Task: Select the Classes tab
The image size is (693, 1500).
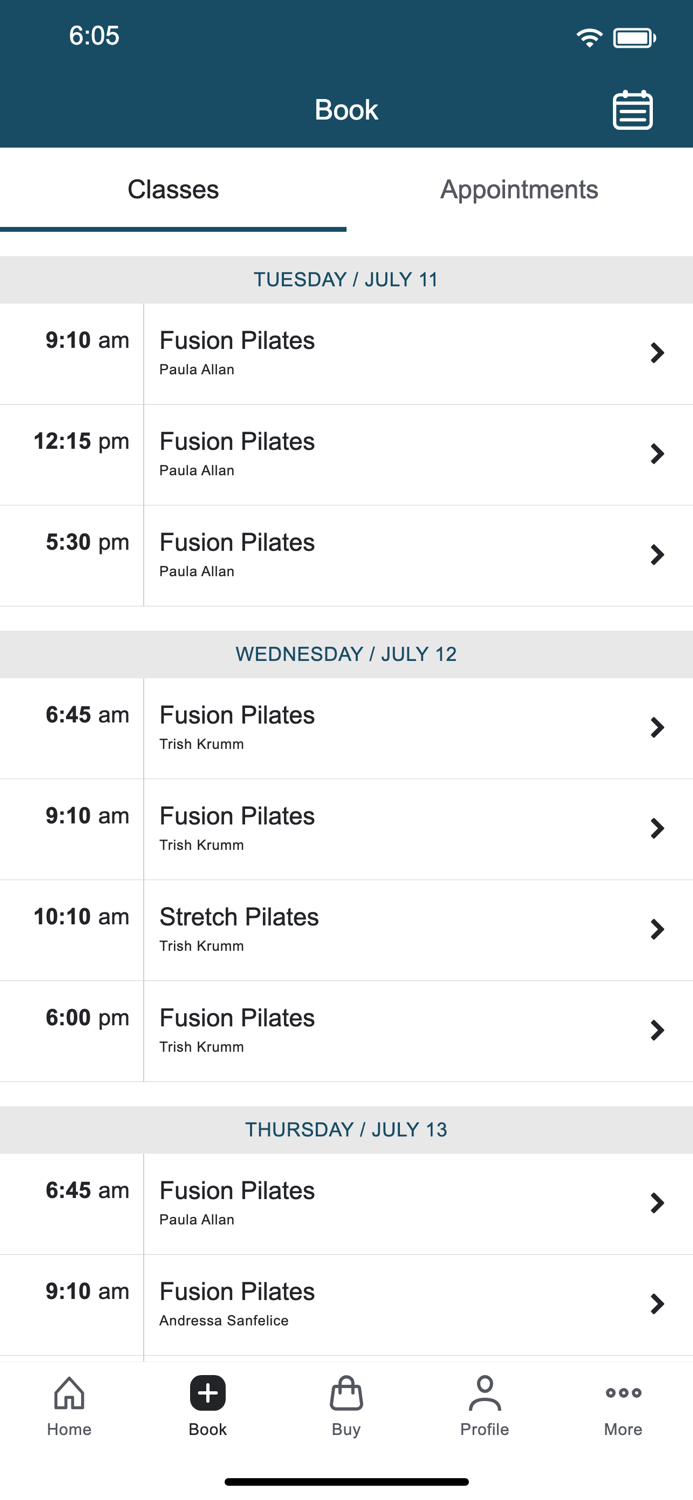Action: [x=173, y=189]
